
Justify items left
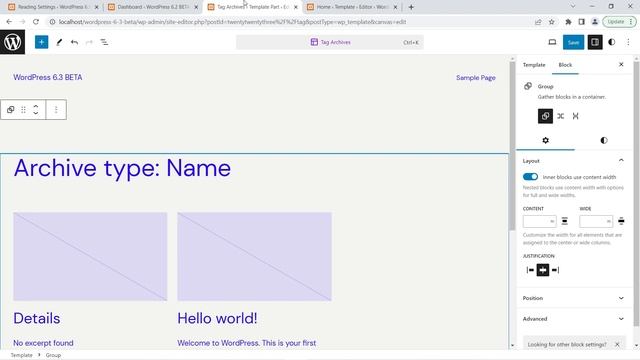[x=530, y=270]
